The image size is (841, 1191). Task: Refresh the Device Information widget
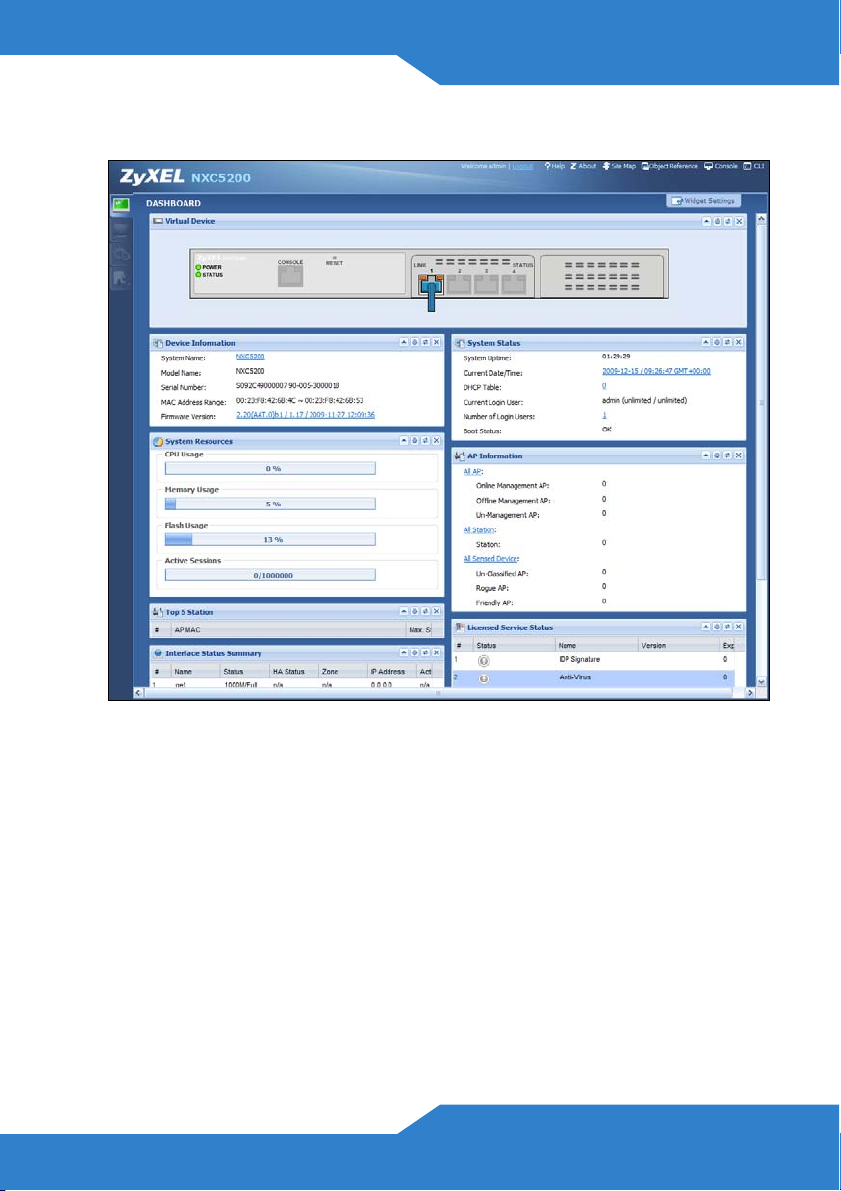point(425,343)
